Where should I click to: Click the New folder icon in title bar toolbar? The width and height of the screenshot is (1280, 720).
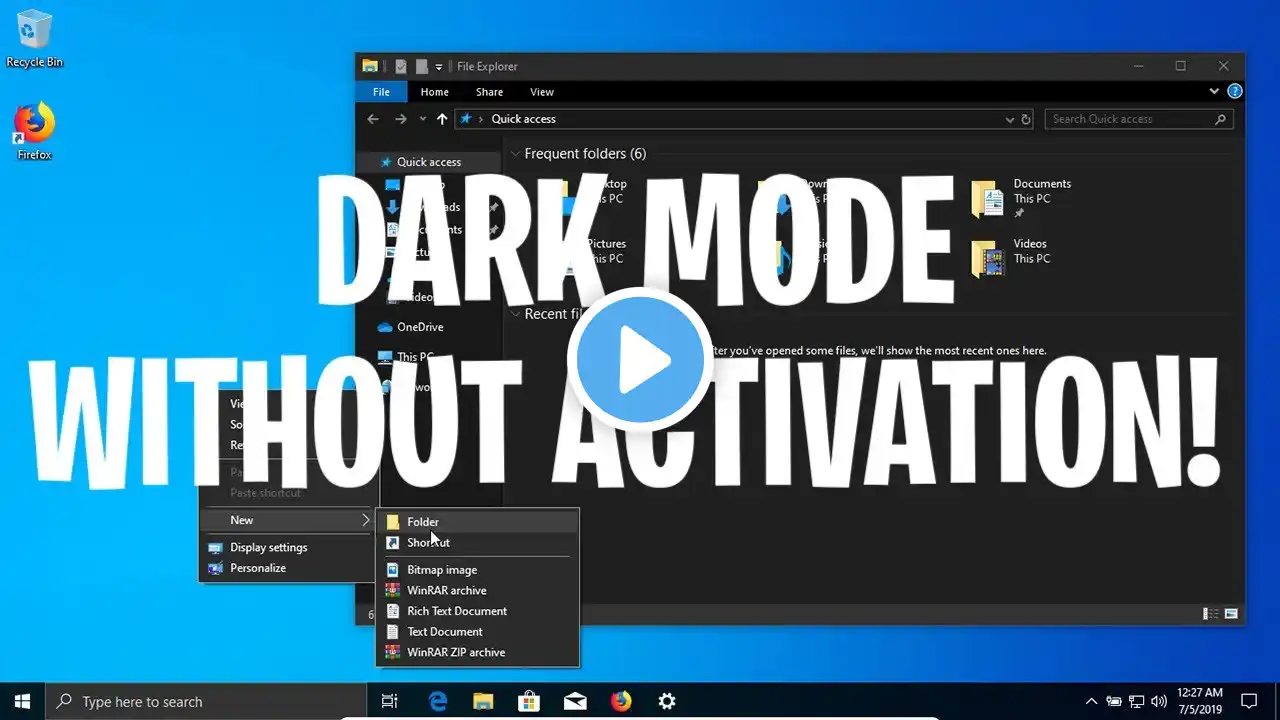(x=422, y=66)
